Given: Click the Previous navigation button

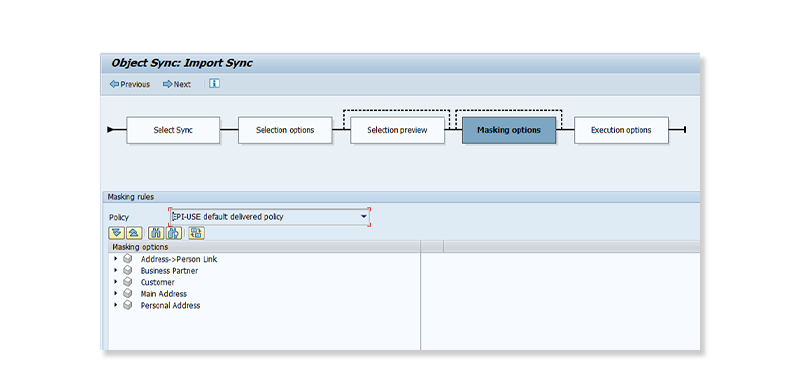Looking at the screenshot, I should click(130, 84).
